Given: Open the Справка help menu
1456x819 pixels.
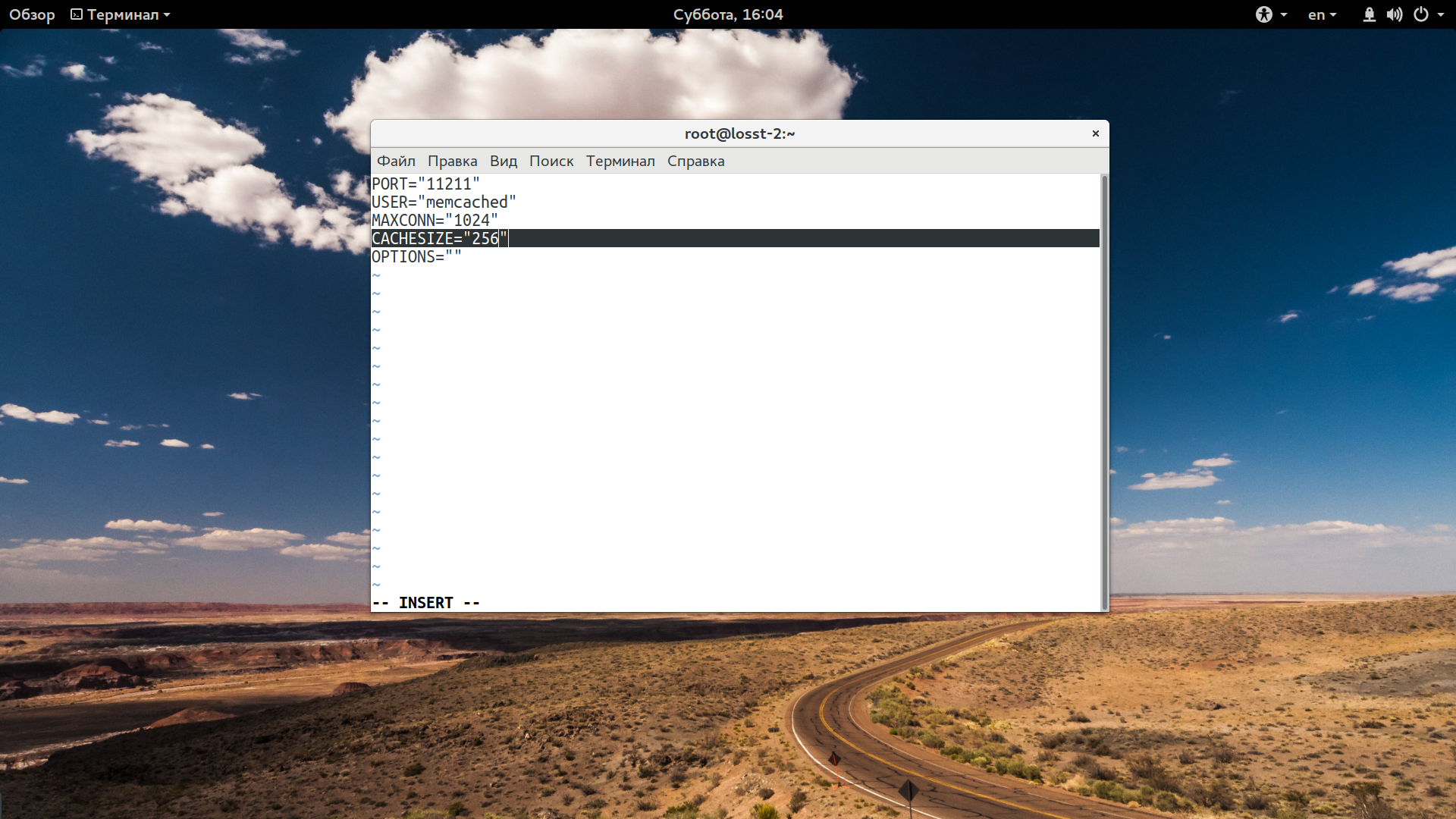Looking at the screenshot, I should tap(695, 161).
